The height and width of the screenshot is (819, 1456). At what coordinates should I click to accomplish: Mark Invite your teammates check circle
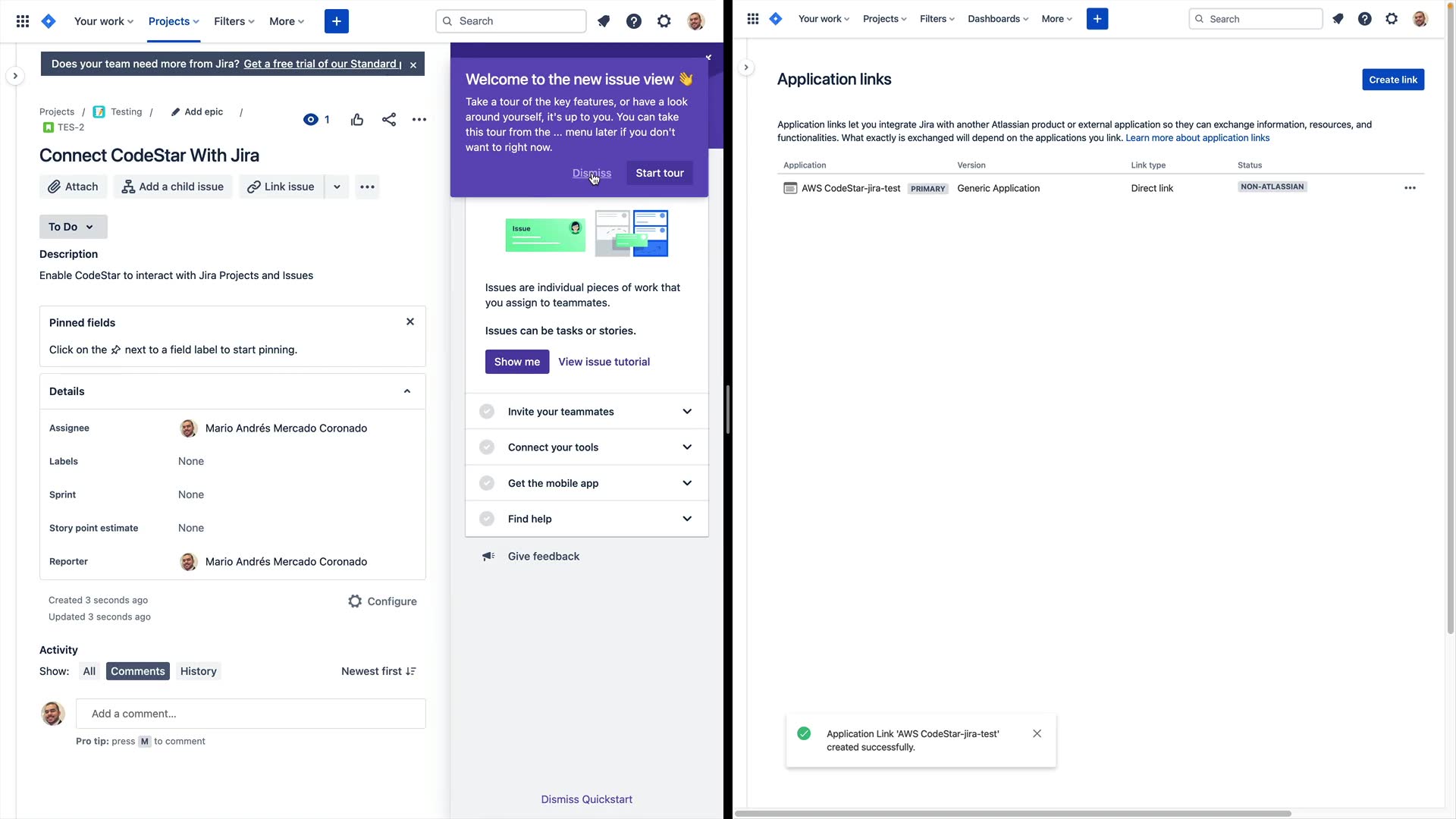pyautogui.click(x=487, y=412)
